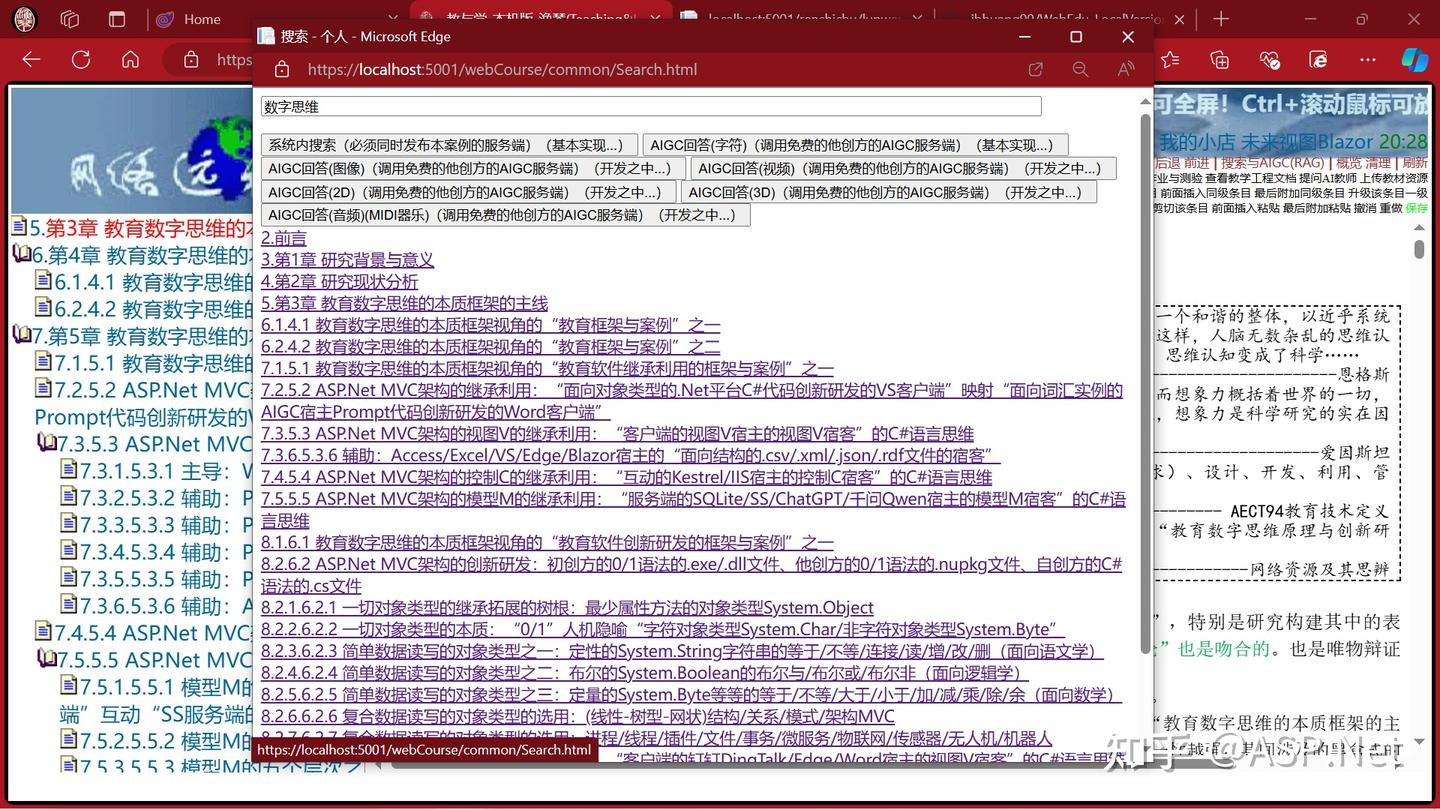The image size is (1440, 810).
Task: Open a new tab with the plus button
Action: pyautogui.click(x=1221, y=18)
